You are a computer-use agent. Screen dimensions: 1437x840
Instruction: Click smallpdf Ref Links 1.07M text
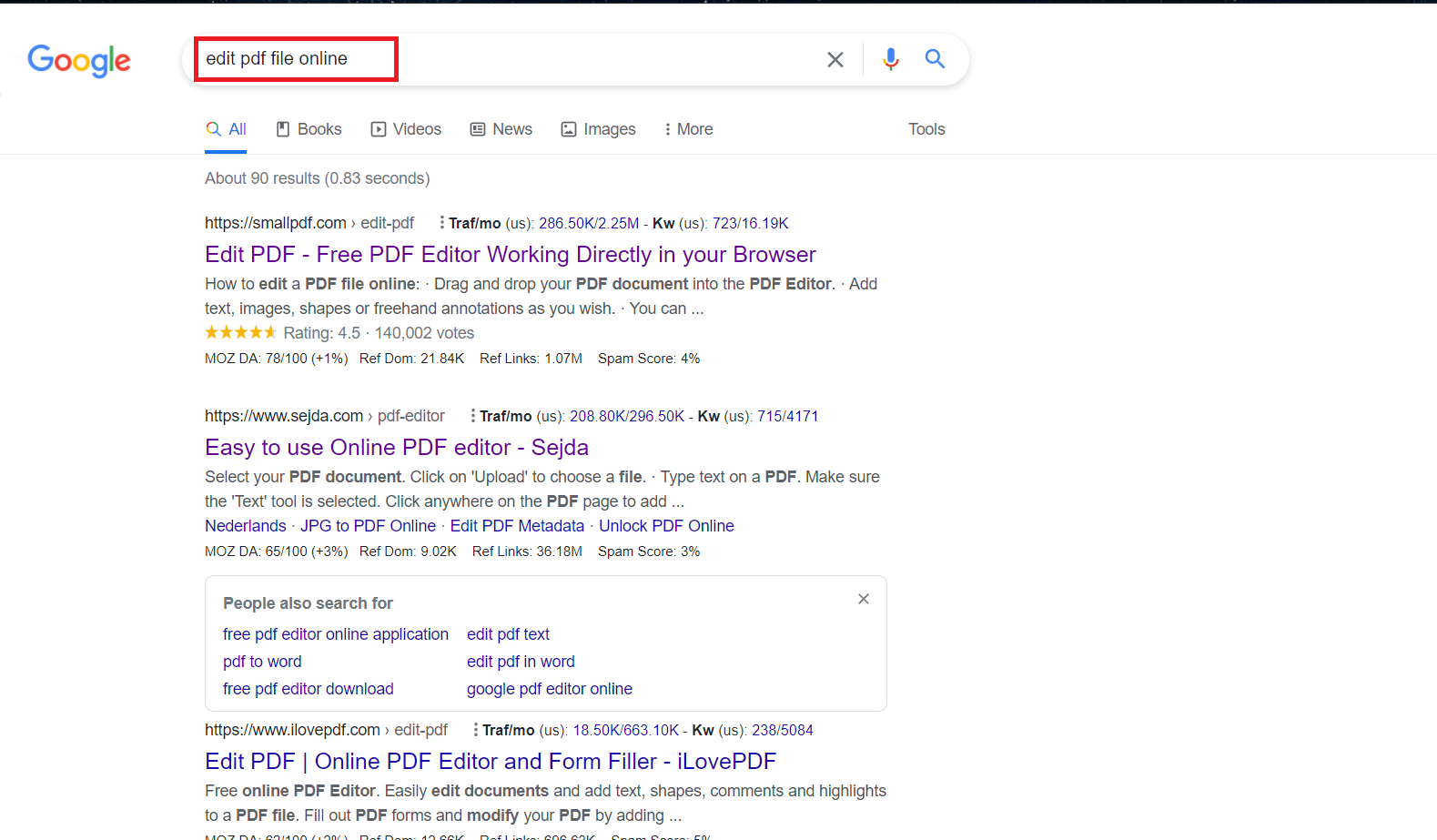[531, 359]
